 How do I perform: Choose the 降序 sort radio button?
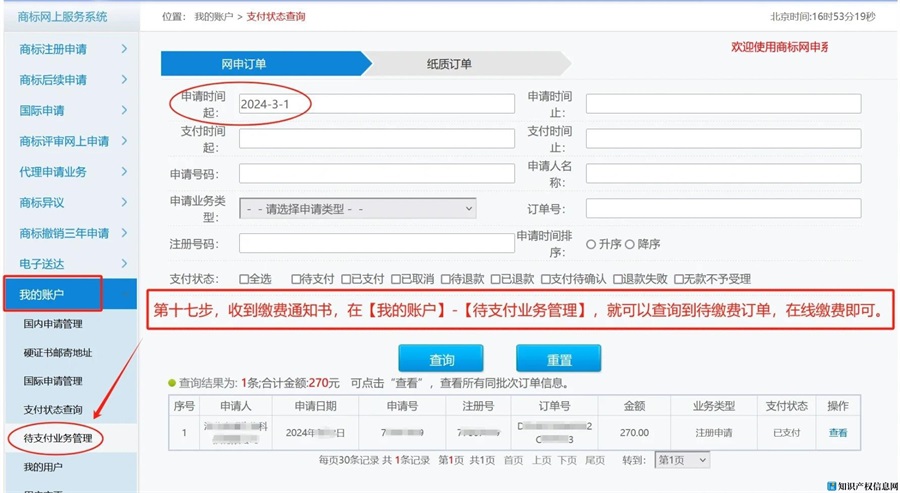click(630, 244)
